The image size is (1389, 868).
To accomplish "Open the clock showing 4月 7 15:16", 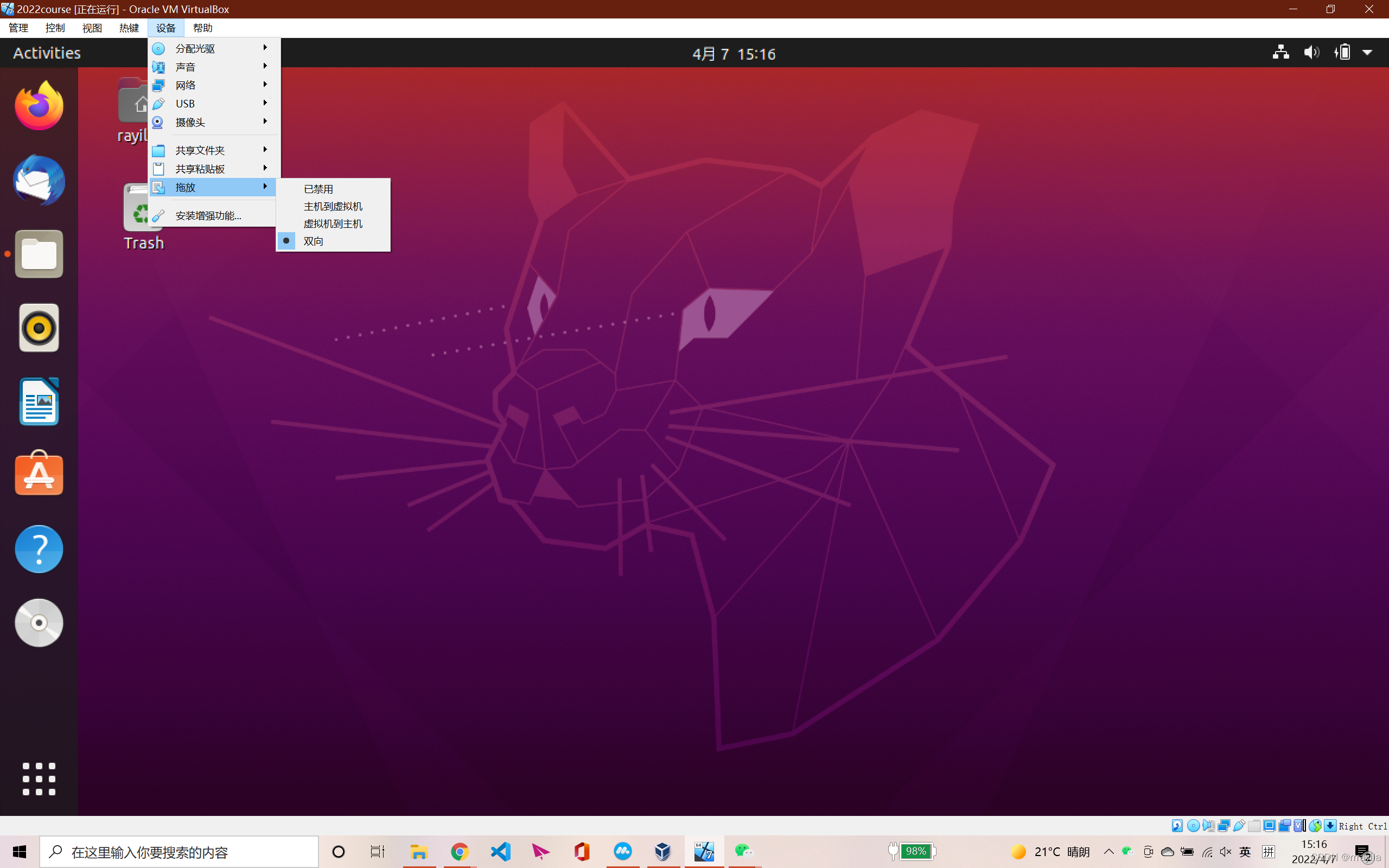I will point(734,53).
